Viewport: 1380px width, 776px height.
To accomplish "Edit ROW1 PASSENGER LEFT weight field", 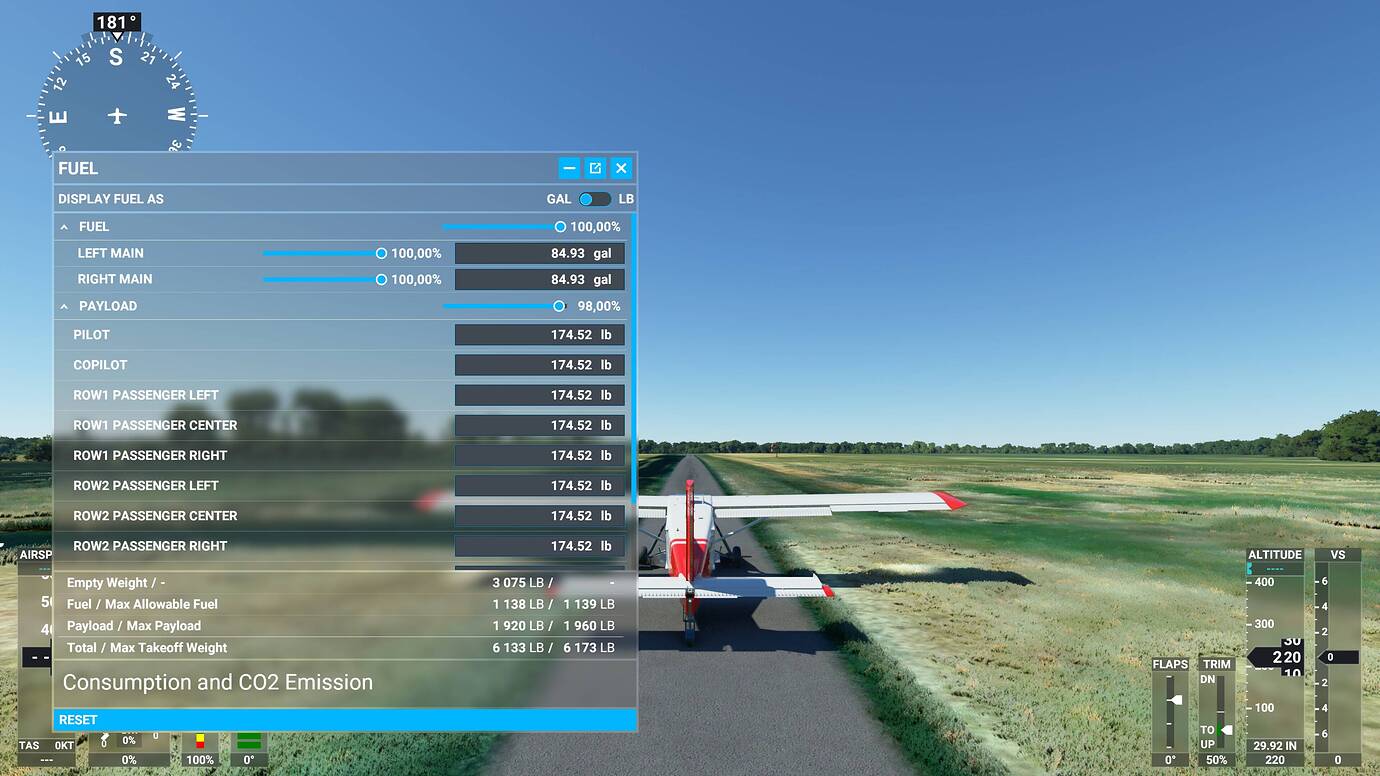I will 540,395.
